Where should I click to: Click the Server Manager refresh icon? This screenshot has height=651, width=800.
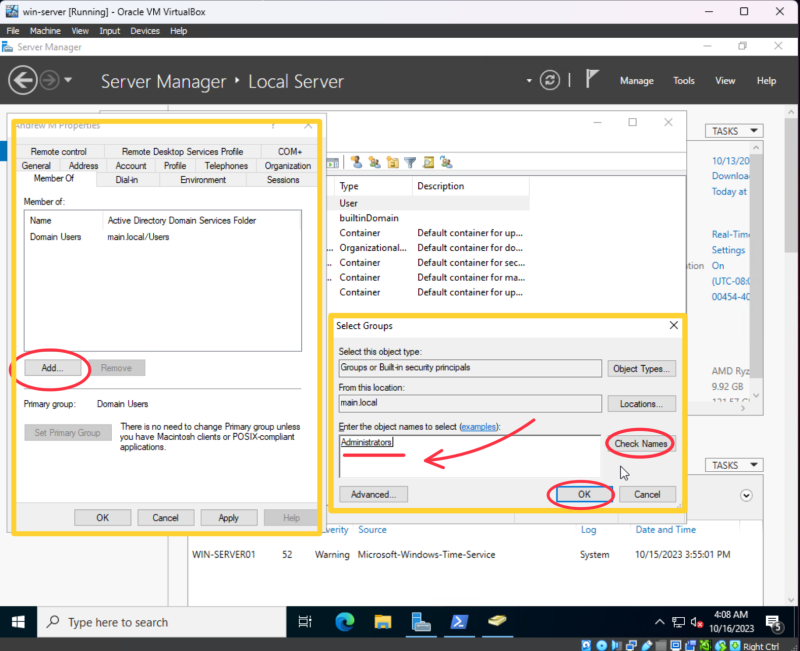pyautogui.click(x=549, y=80)
